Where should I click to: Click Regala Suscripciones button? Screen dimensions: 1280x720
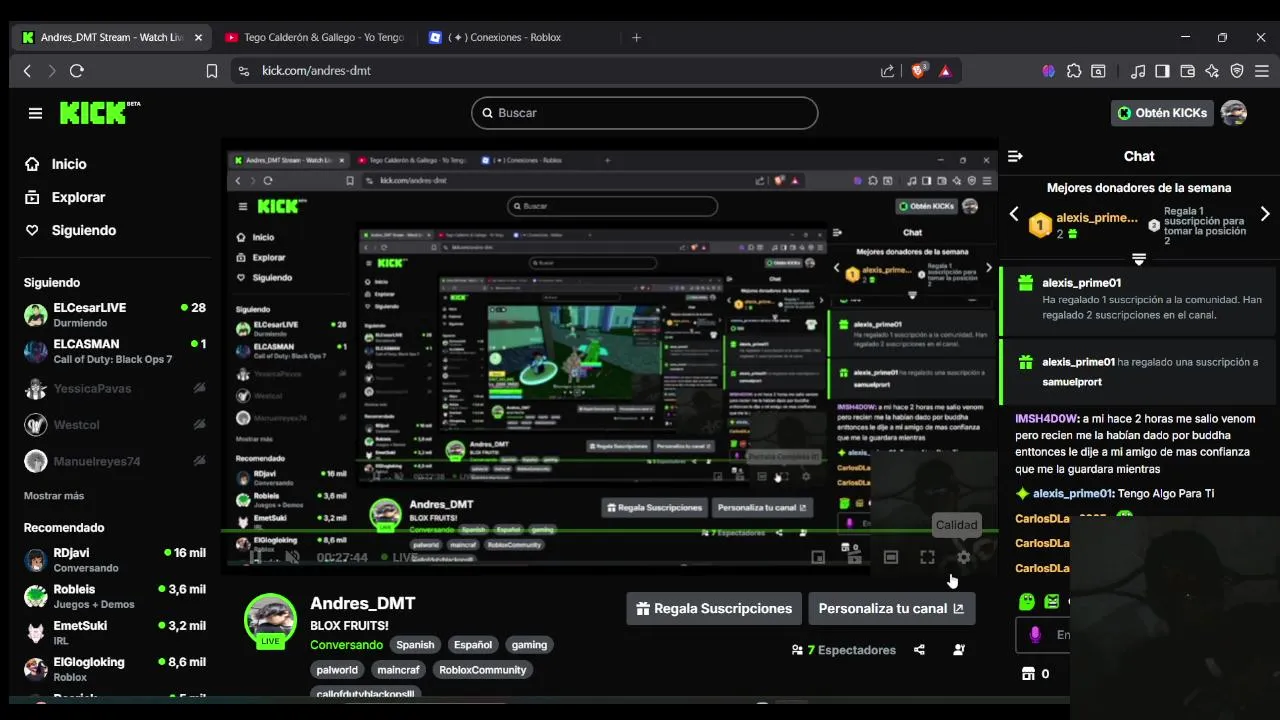tap(714, 608)
